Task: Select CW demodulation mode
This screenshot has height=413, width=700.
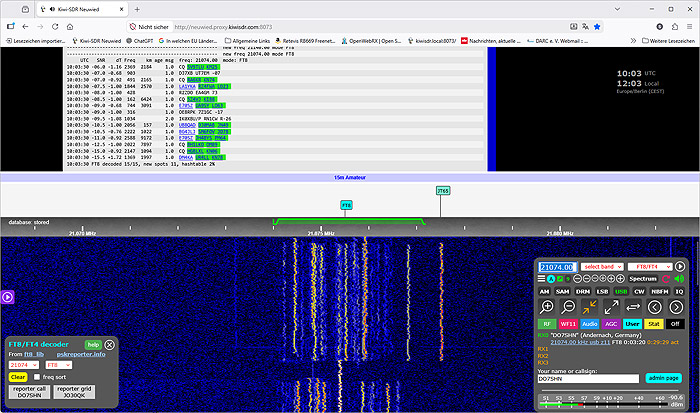Action: (639, 291)
